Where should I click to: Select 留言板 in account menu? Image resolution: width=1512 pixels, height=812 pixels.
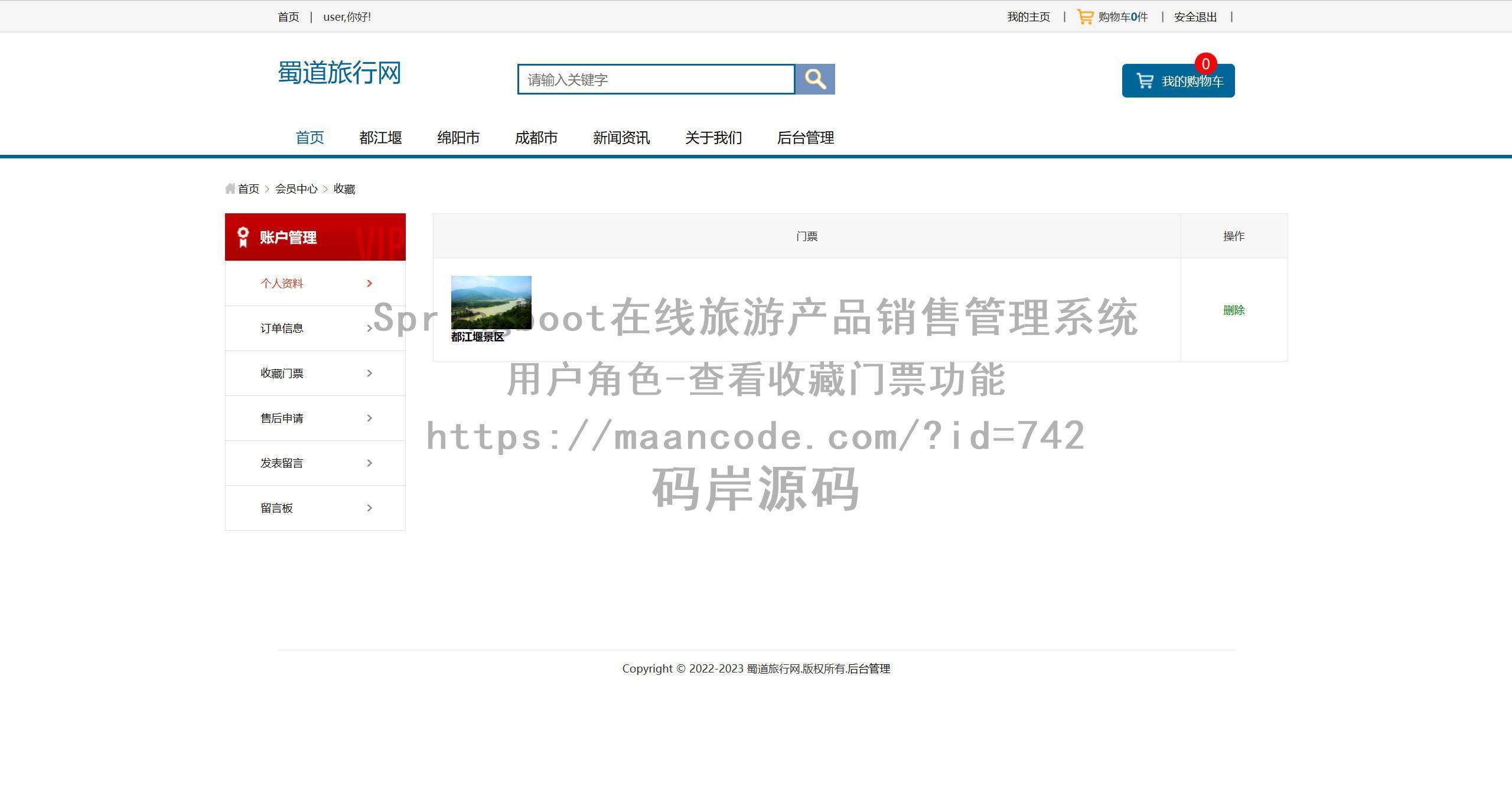tap(276, 508)
